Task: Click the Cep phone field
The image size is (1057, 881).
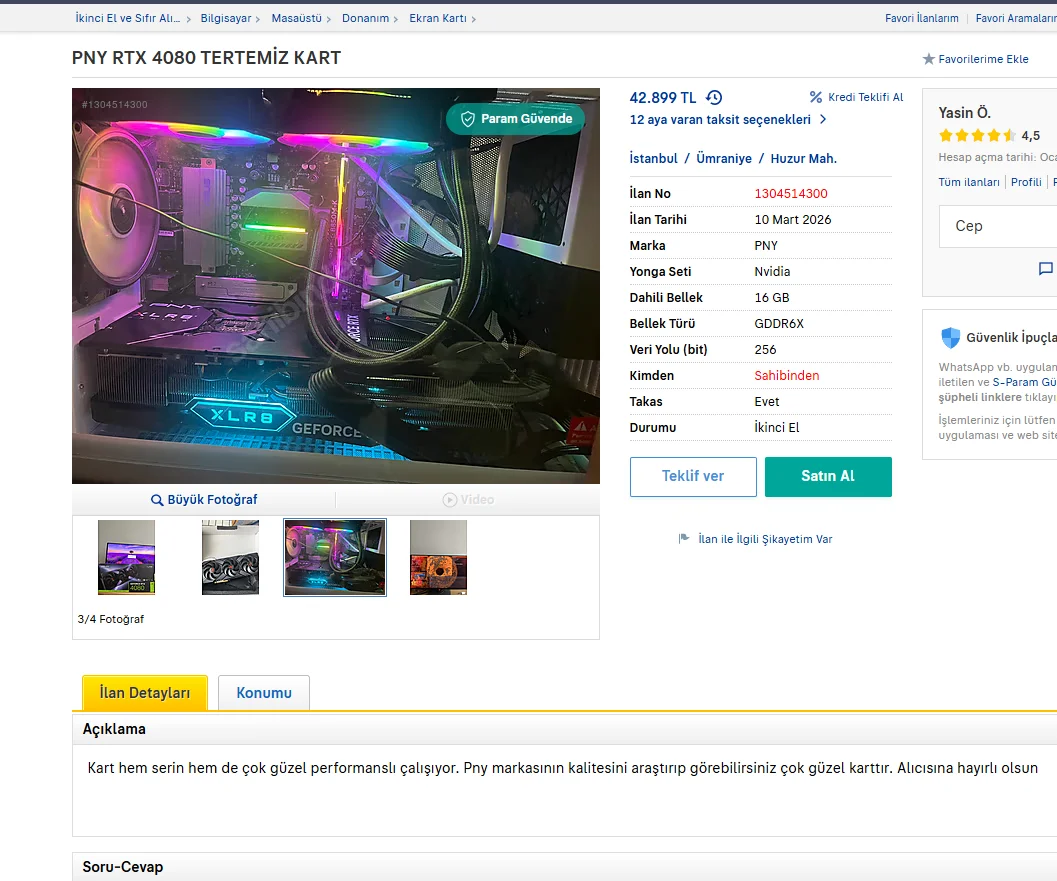Action: pyautogui.click(x=998, y=226)
